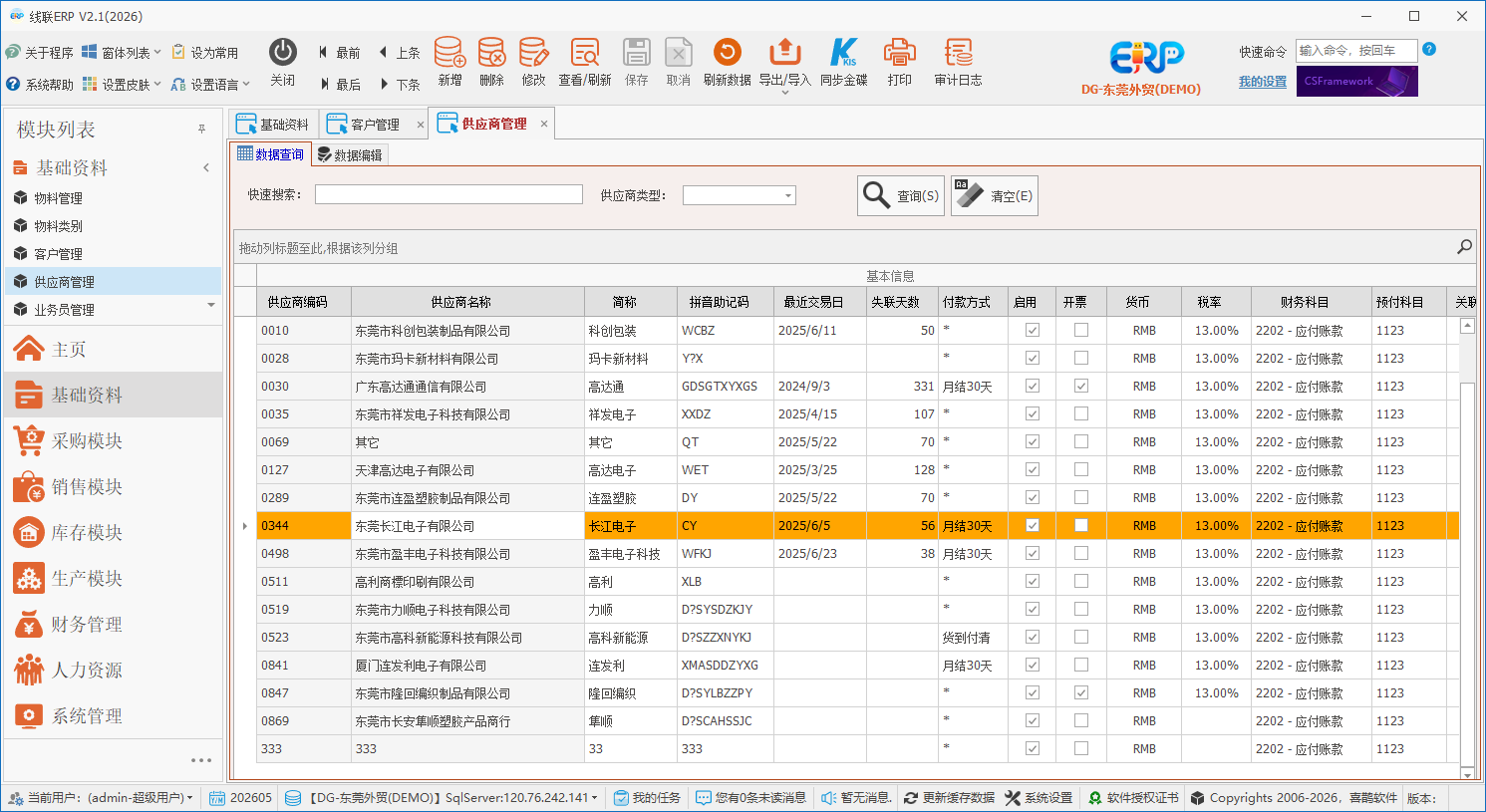Open the 人力资源 HR module
The width and height of the screenshot is (1486, 812).
coord(113,670)
